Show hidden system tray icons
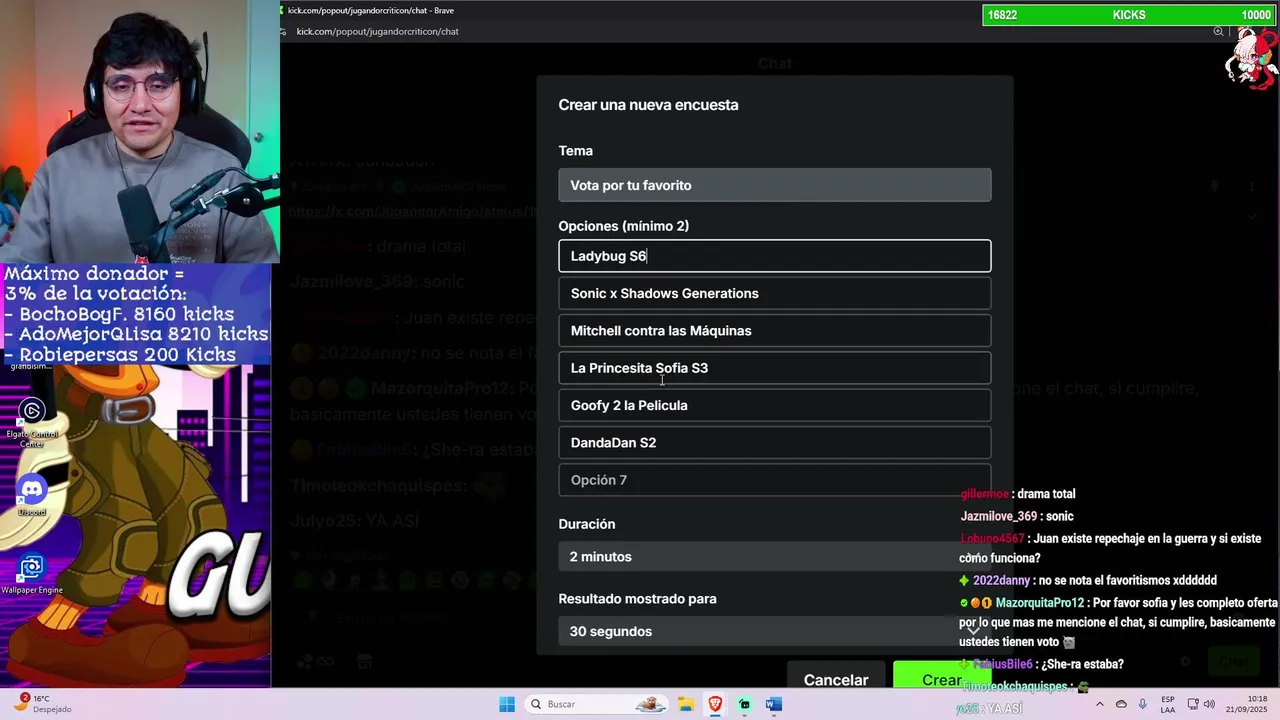This screenshot has height=720, width=1280. point(1100,704)
